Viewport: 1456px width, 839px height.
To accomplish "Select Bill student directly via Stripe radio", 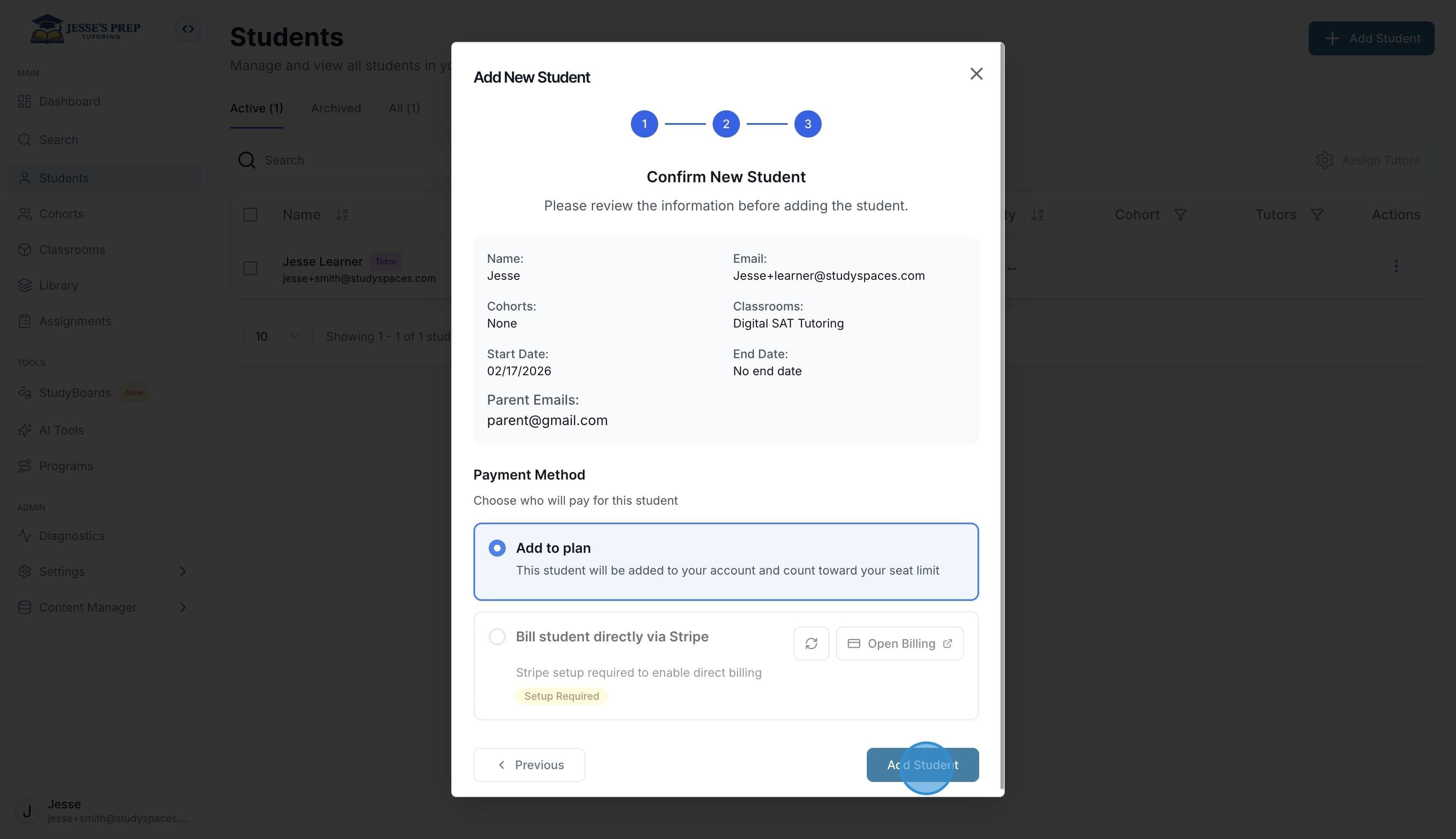I will [x=497, y=637].
